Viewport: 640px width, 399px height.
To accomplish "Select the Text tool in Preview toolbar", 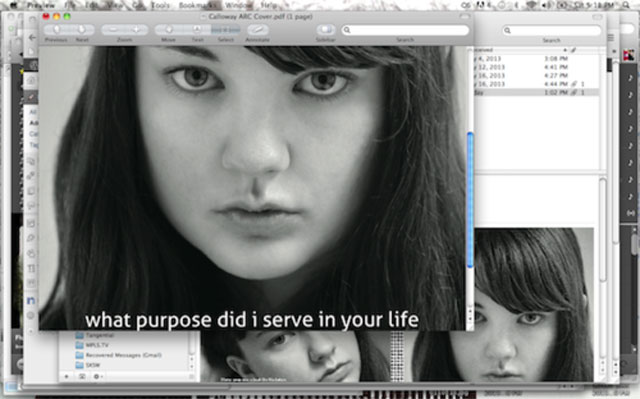I will coord(197,30).
